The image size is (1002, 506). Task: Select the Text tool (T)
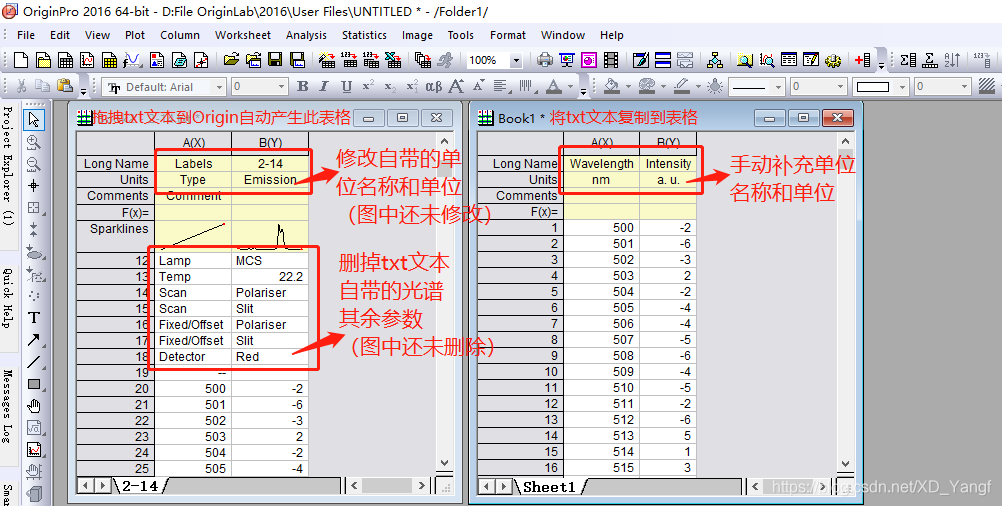tap(34, 318)
